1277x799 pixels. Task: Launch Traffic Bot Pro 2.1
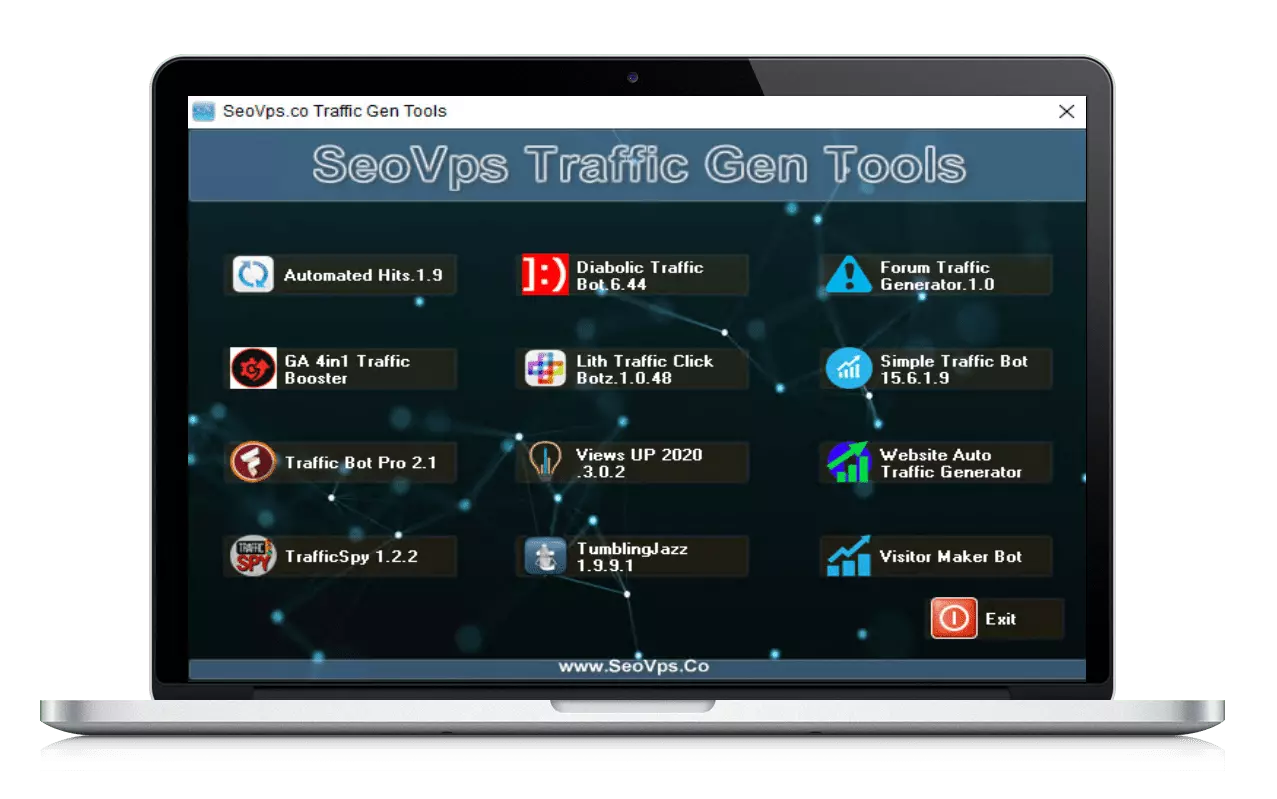pyautogui.click(x=340, y=462)
